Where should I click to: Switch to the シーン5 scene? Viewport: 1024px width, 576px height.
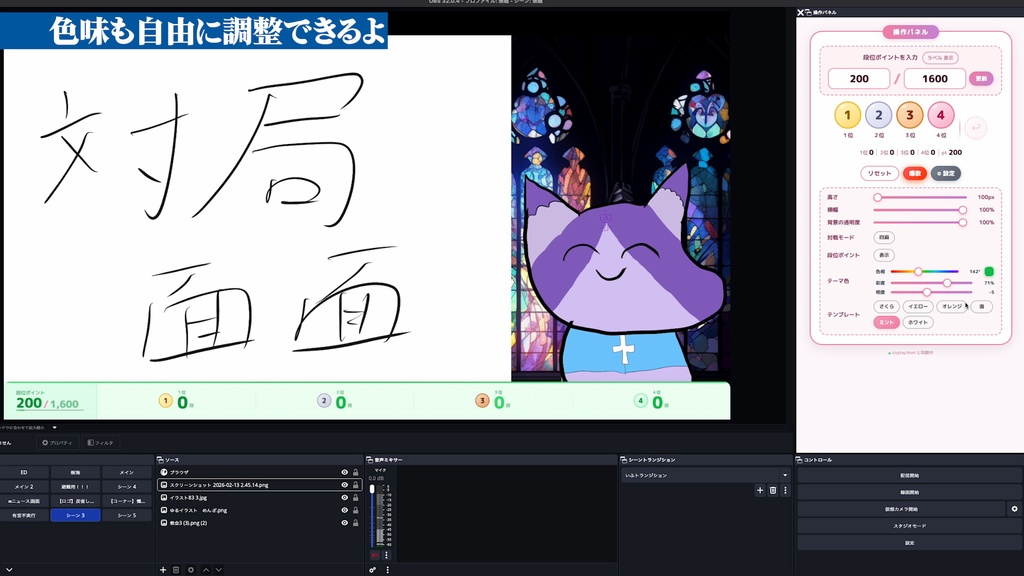click(x=126, y=516)
